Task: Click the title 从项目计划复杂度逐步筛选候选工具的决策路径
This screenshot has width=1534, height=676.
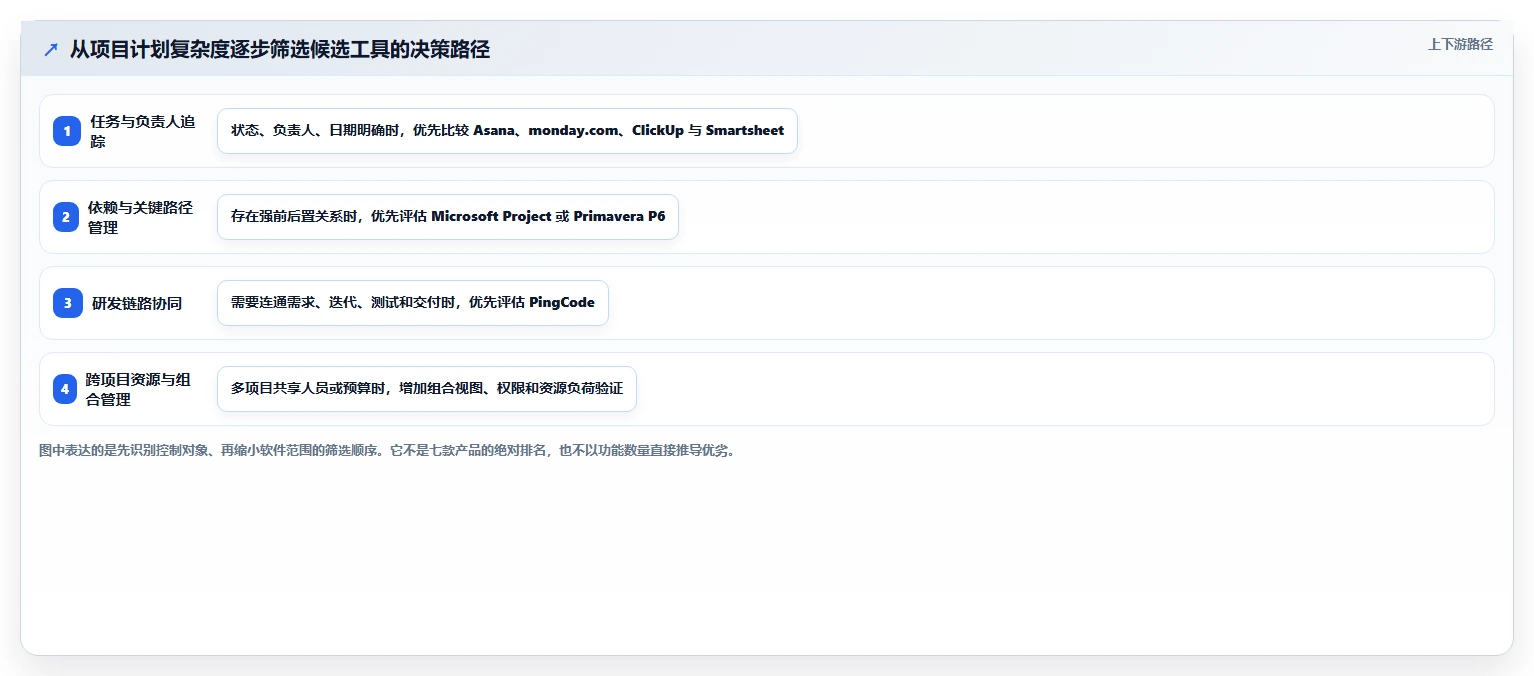Action: 279,50
